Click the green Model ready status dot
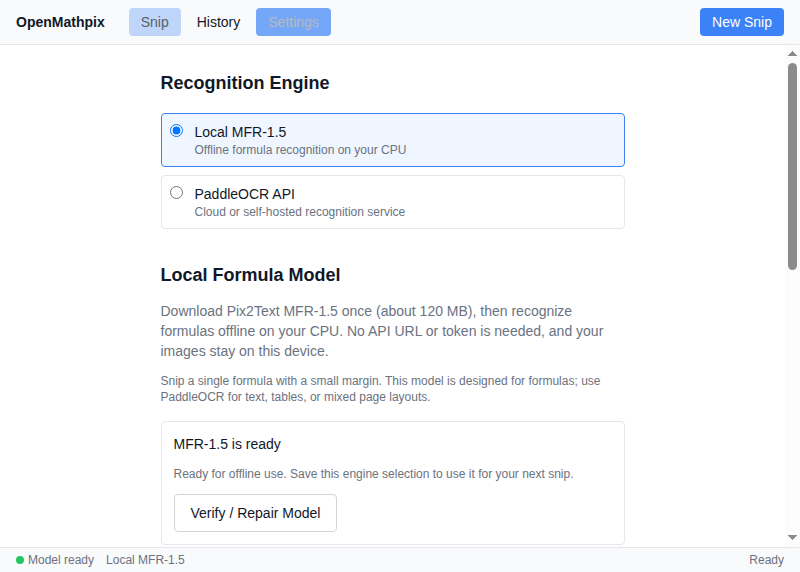Viewport: 800px width, 572px height. pos(20,560)
